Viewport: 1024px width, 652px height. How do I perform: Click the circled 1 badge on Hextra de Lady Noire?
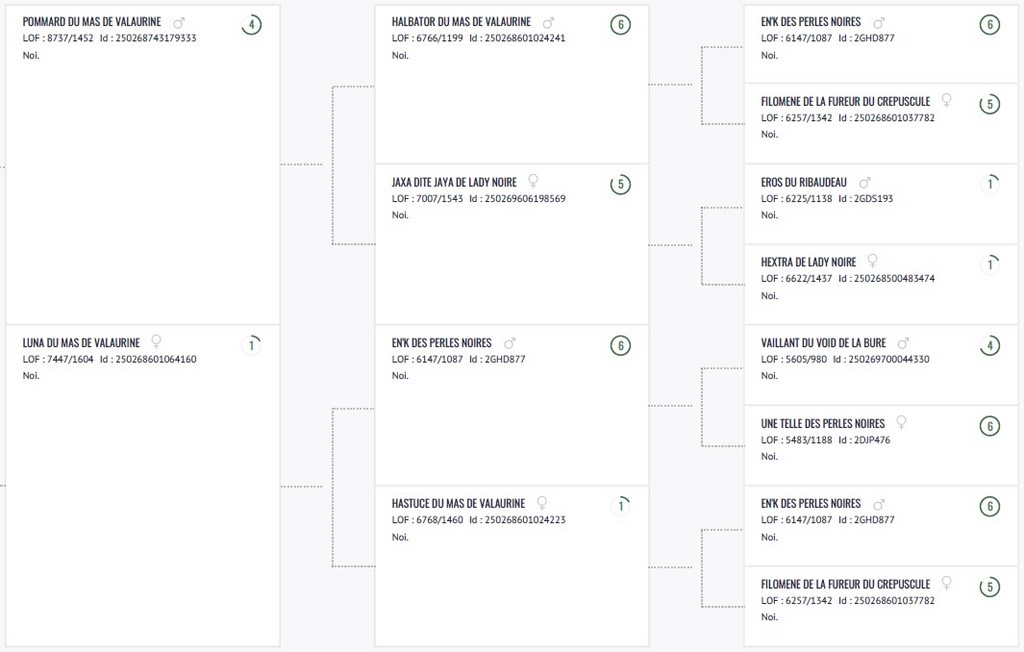pyautogui.click(x=990, y=265)
